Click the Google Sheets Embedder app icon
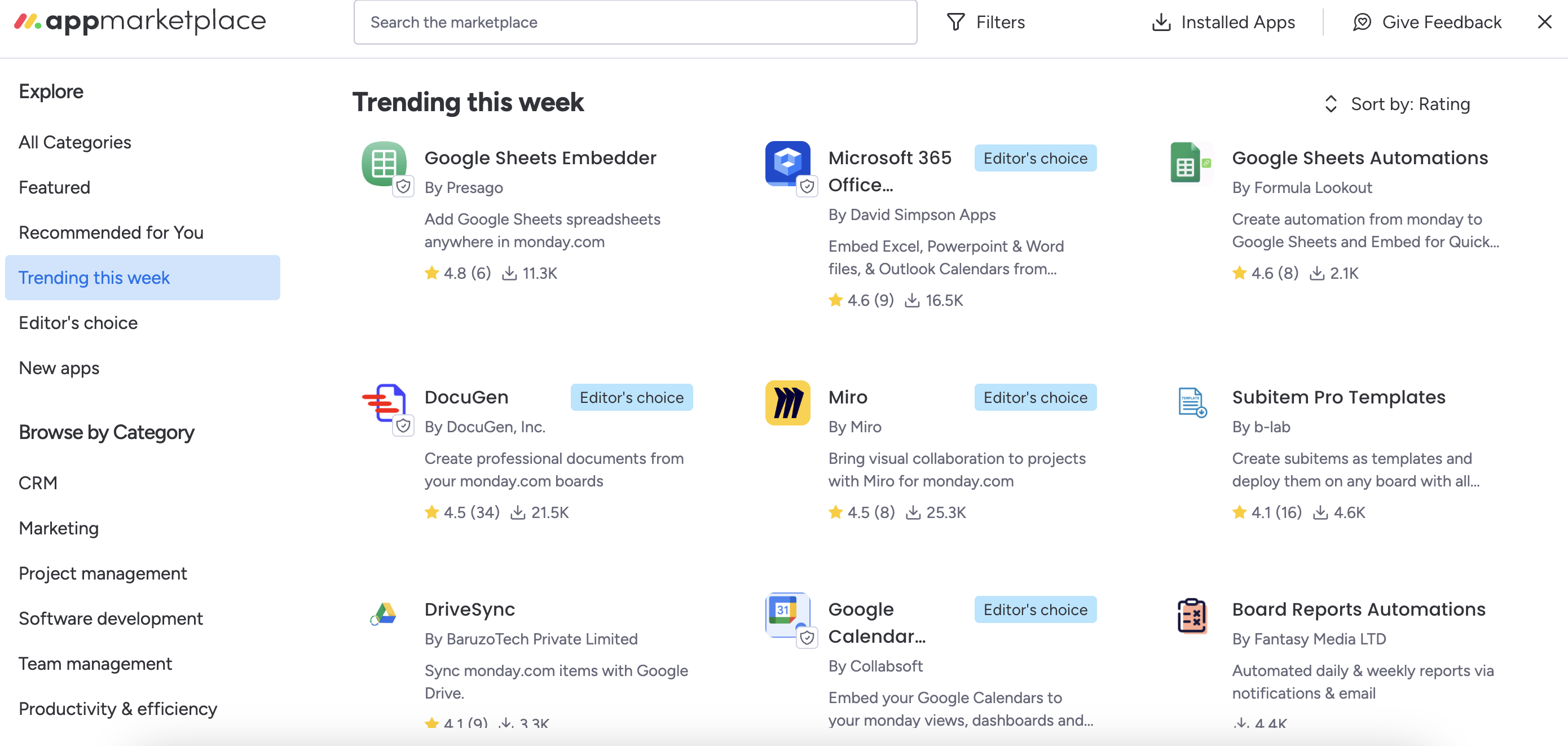 384,163
